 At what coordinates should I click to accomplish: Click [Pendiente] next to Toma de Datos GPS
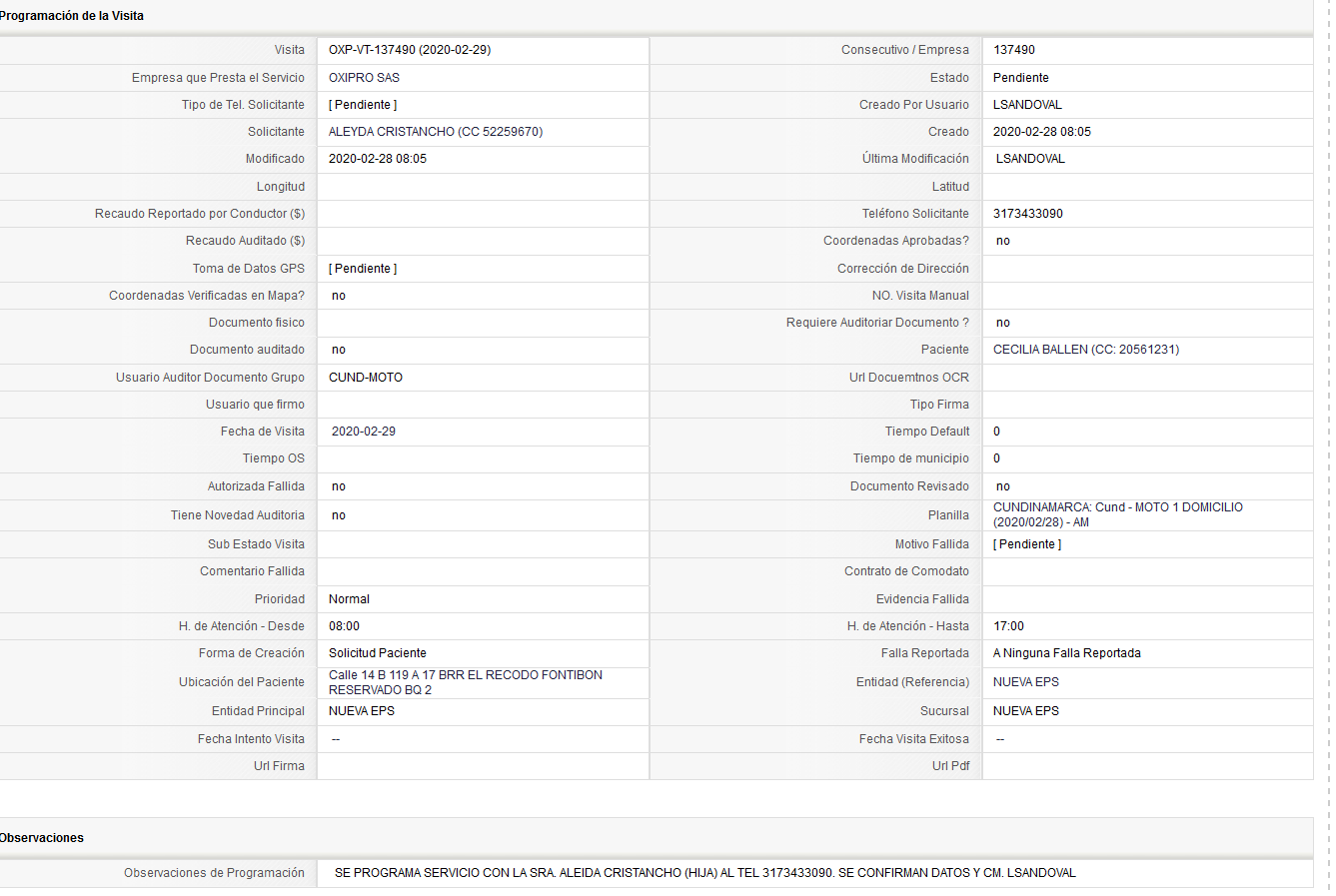pyautogui.click(x=363, y=269)
